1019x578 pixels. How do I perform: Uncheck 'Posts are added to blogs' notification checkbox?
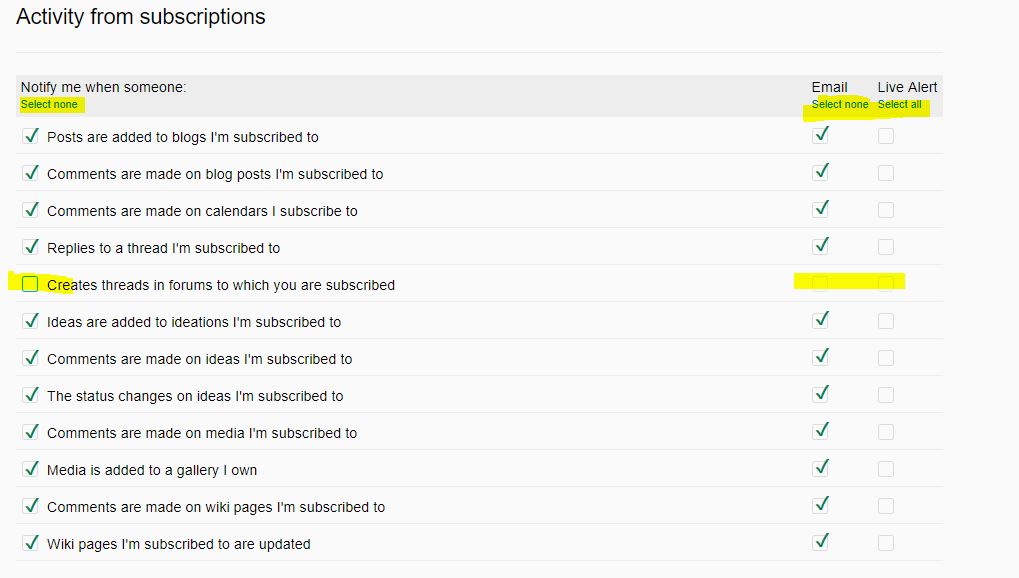tap(30, 136)
